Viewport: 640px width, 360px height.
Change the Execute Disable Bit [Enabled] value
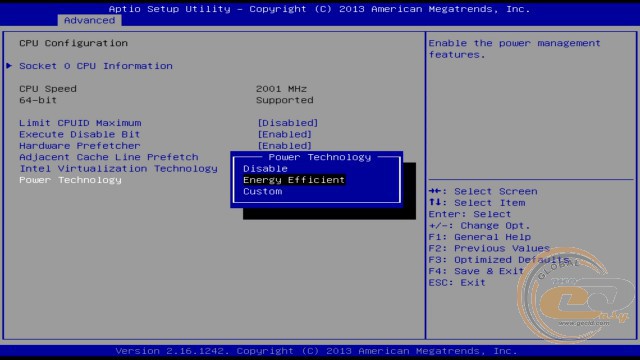point(284,134)
